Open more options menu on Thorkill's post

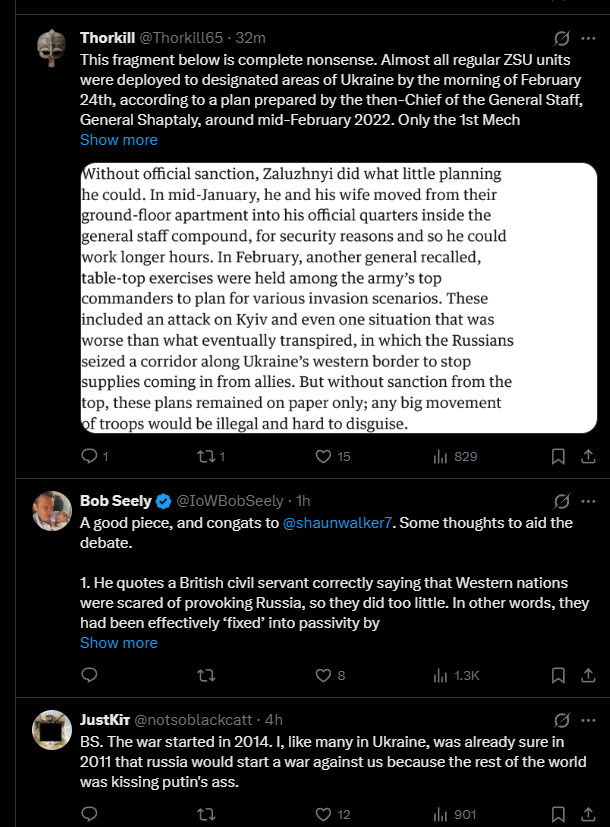pyautogui.click(x=588, y=38)
